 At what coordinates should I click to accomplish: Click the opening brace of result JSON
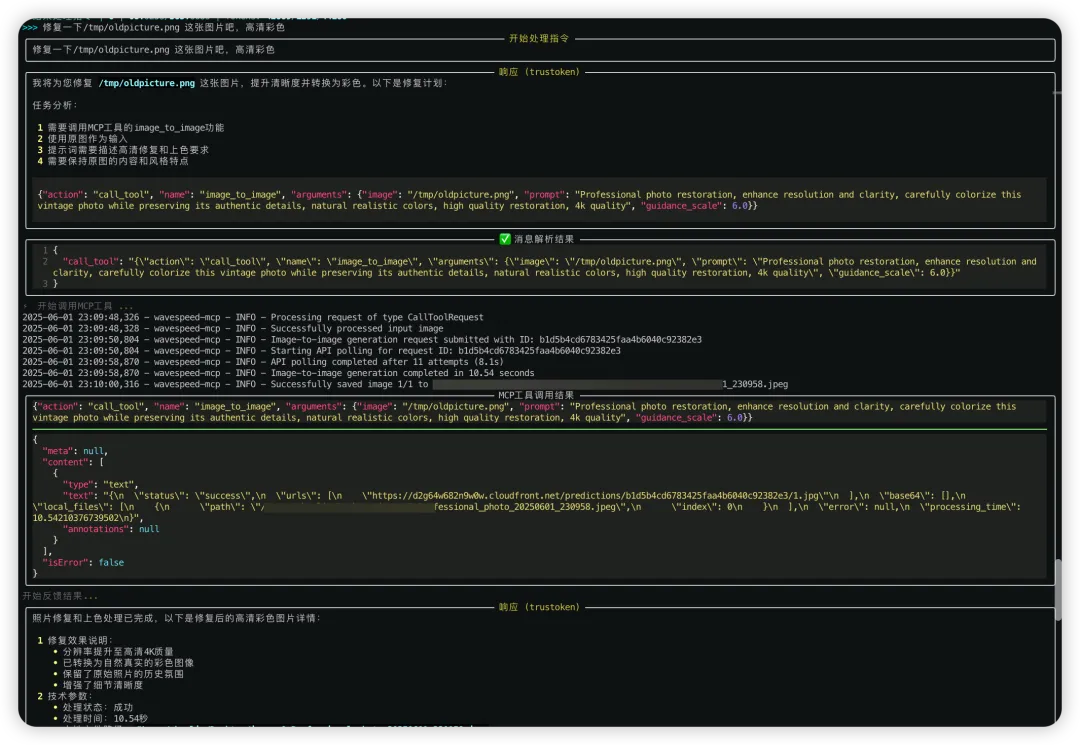tap(35, 439)
